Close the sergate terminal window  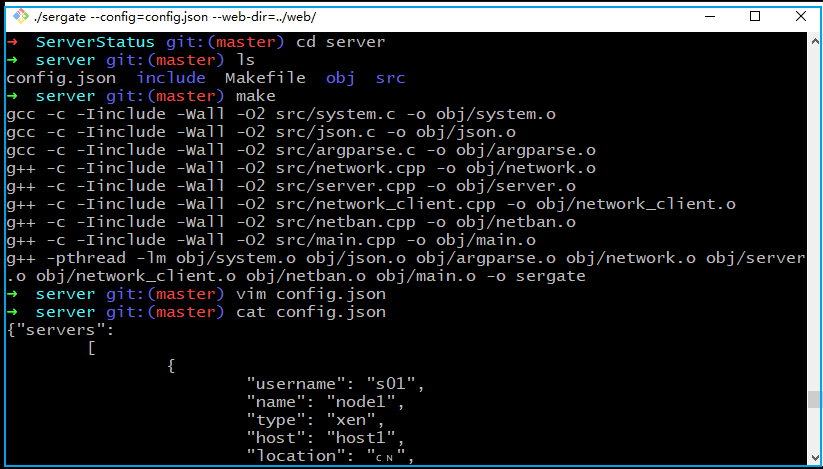pos(800,15)
